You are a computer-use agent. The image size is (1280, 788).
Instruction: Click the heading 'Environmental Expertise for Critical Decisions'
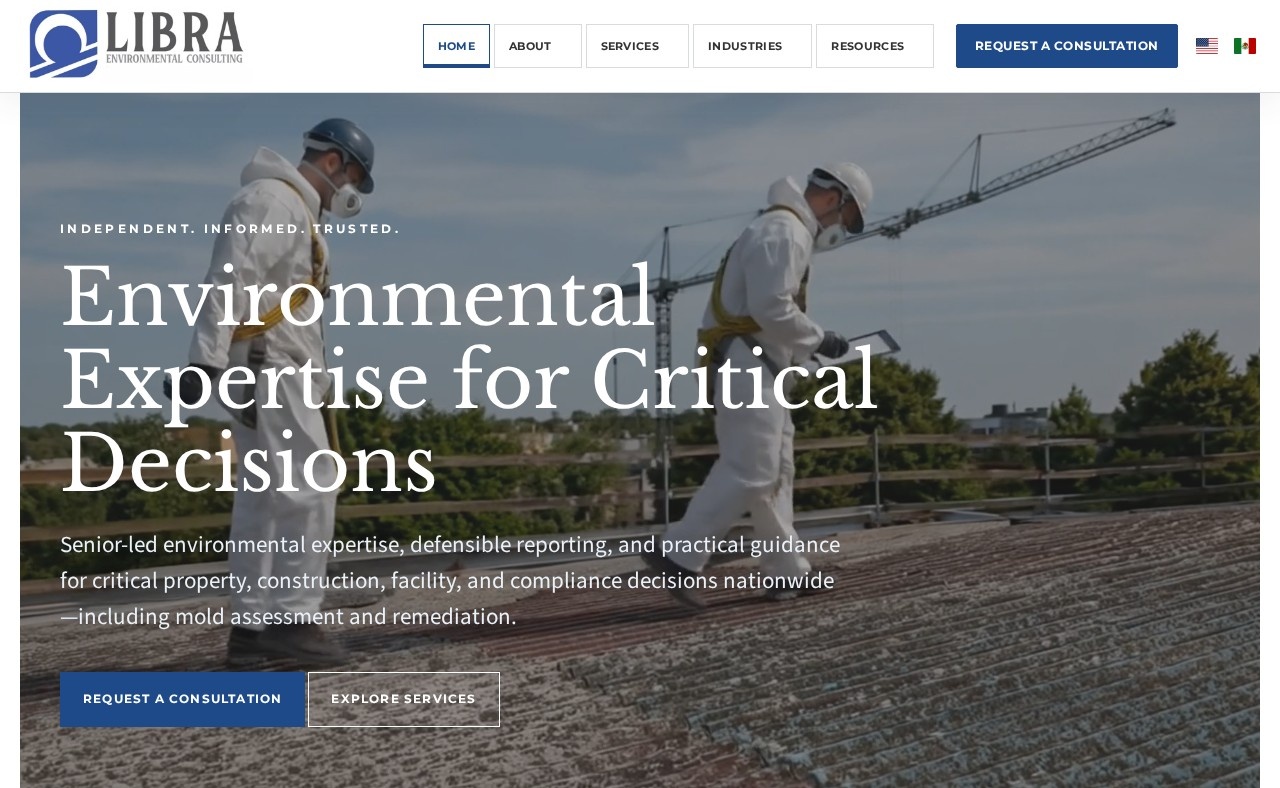(469, 379)
